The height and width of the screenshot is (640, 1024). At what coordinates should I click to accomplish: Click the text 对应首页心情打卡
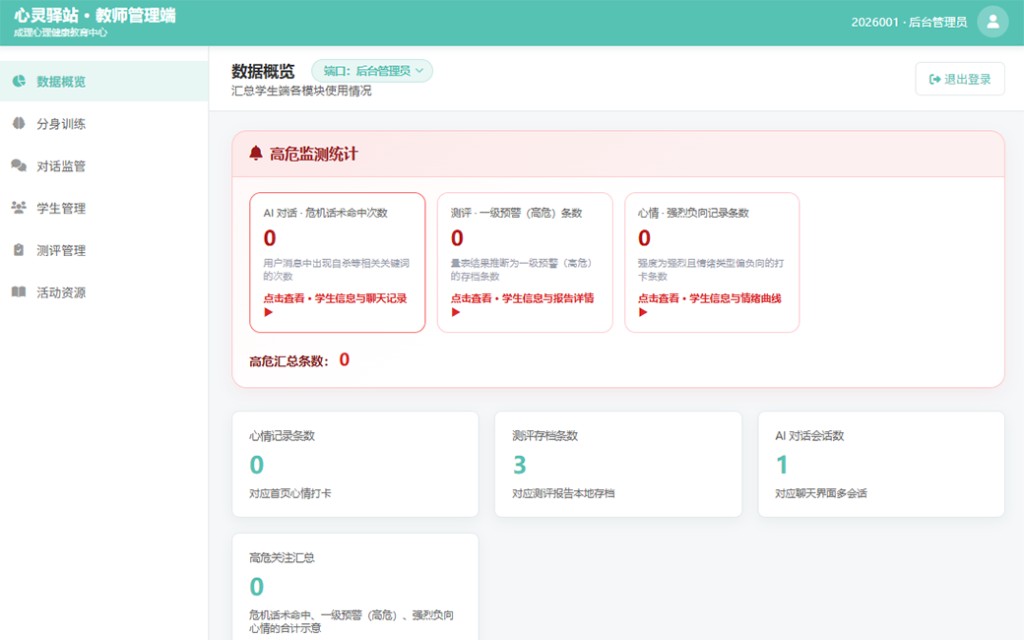(x=290, y=493)
